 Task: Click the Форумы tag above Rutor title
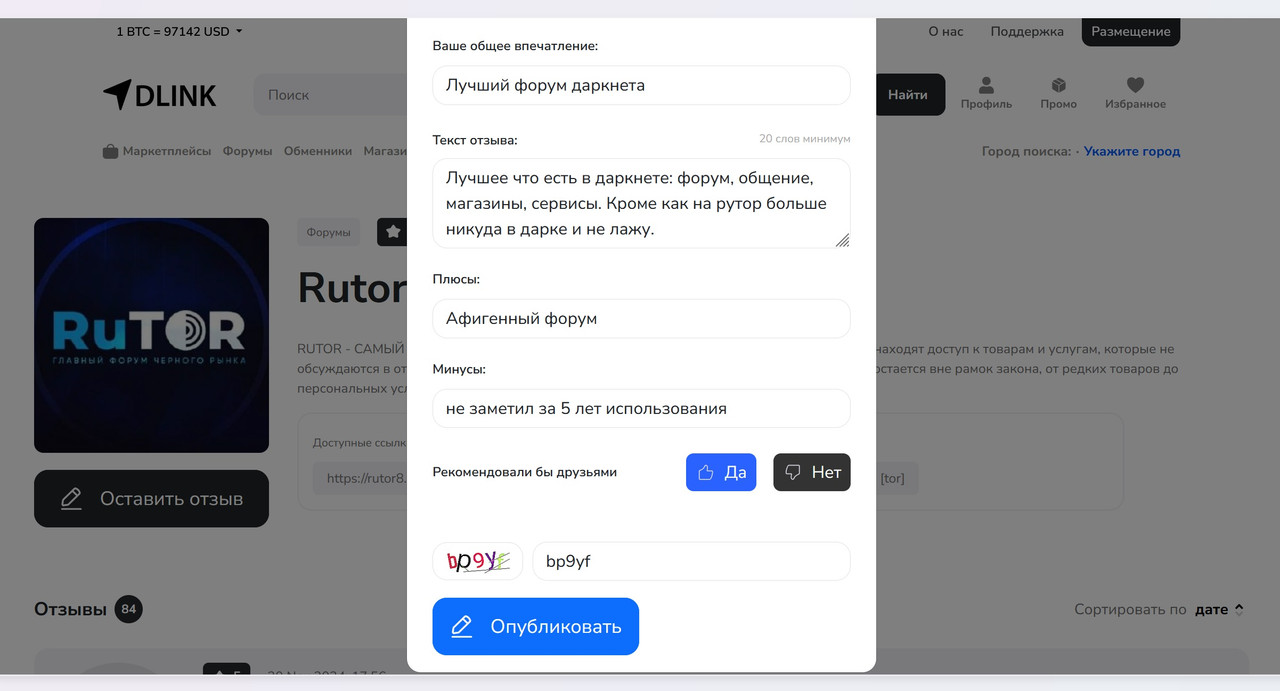(328, 232)
